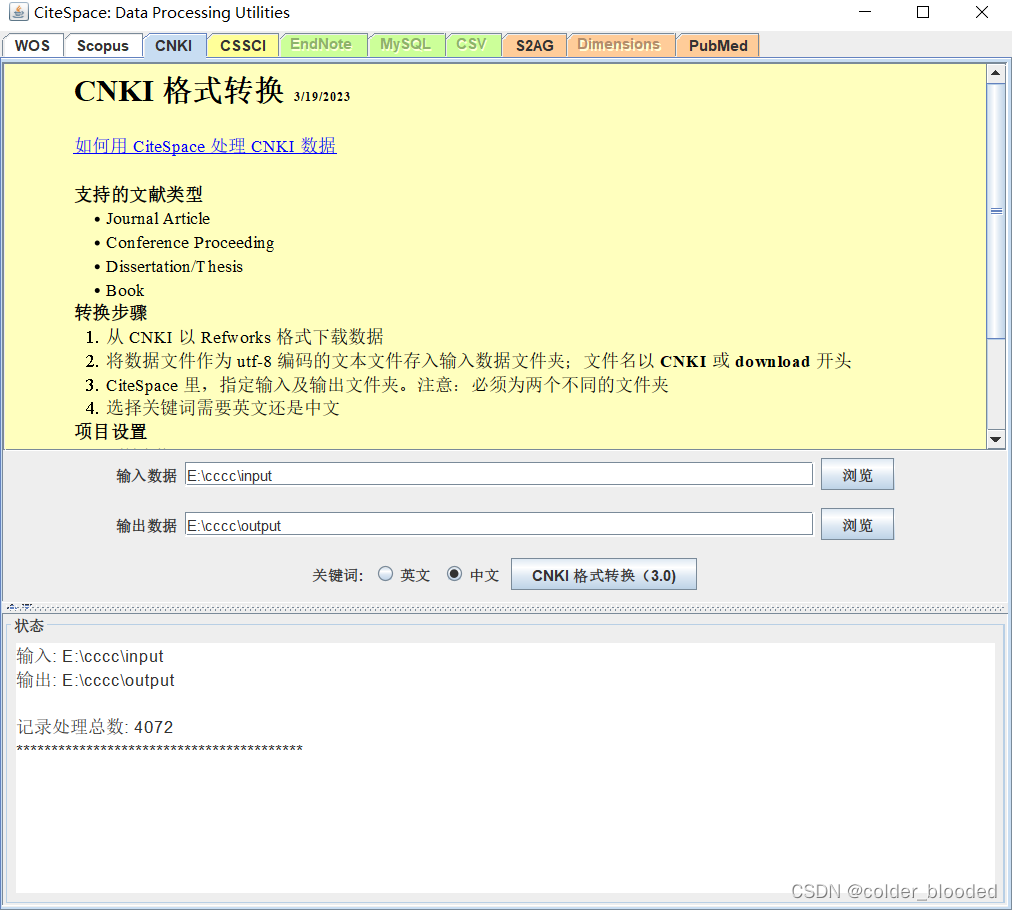Browse for the input data folder (浏览)
Screen dimensions: 1012x910
coord(857,474)
